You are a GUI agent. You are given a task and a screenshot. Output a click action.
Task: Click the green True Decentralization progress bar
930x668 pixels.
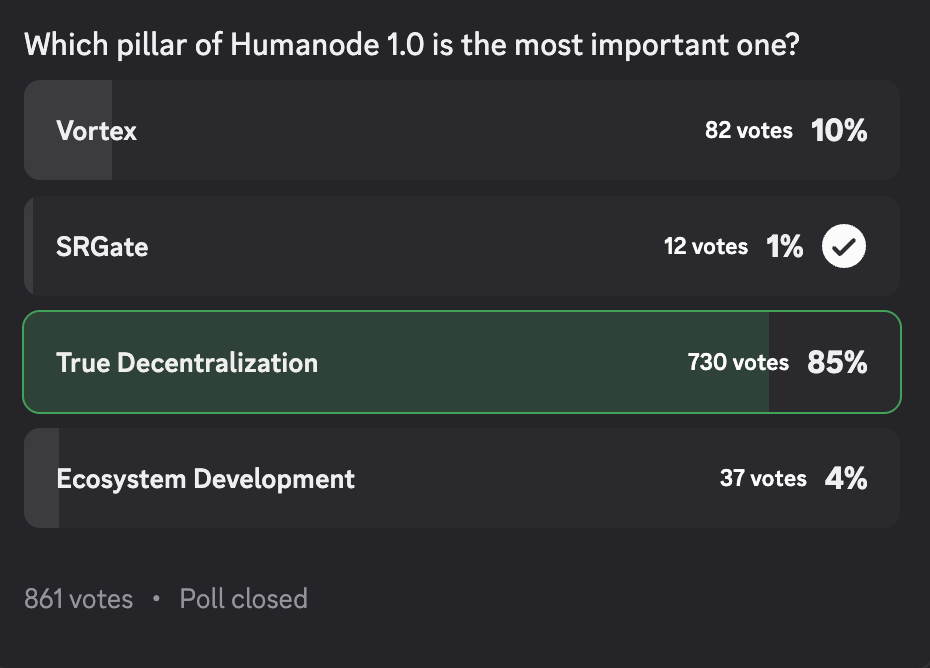[x=396, y=362]
